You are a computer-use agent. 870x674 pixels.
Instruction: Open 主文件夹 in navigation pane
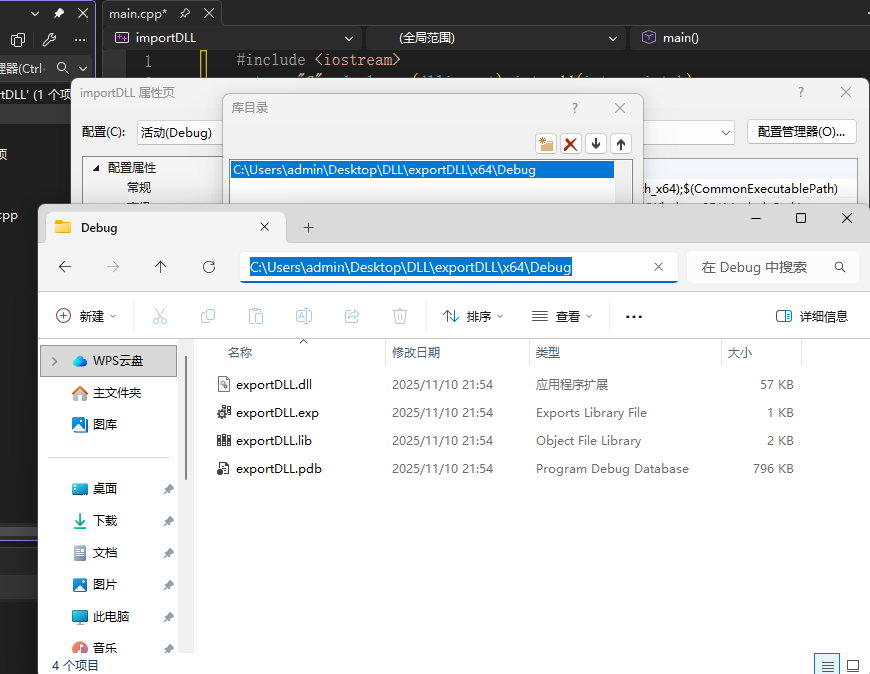[109, 393]
